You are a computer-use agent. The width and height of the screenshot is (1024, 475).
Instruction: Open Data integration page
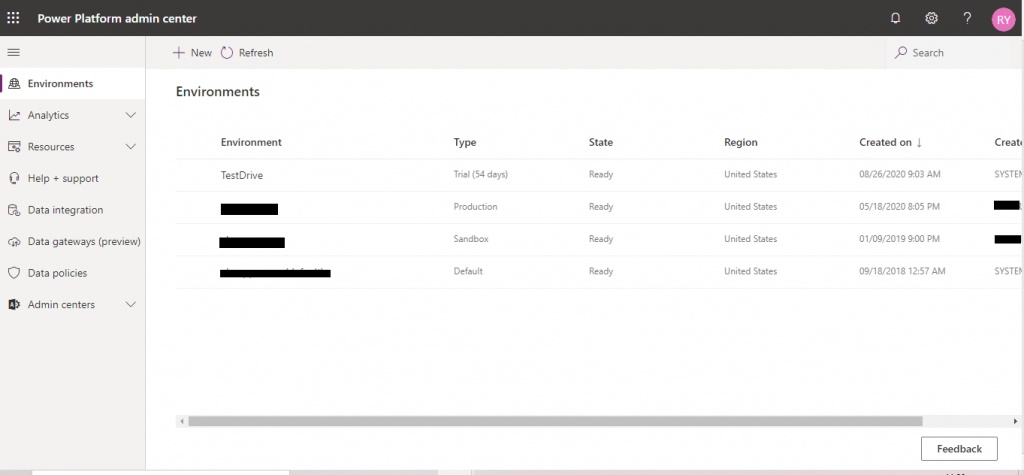[x=72, y=210]
